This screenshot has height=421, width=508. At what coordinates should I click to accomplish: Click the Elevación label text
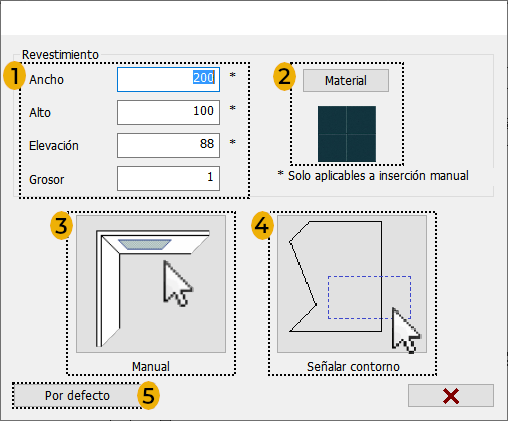coord(54,146)
